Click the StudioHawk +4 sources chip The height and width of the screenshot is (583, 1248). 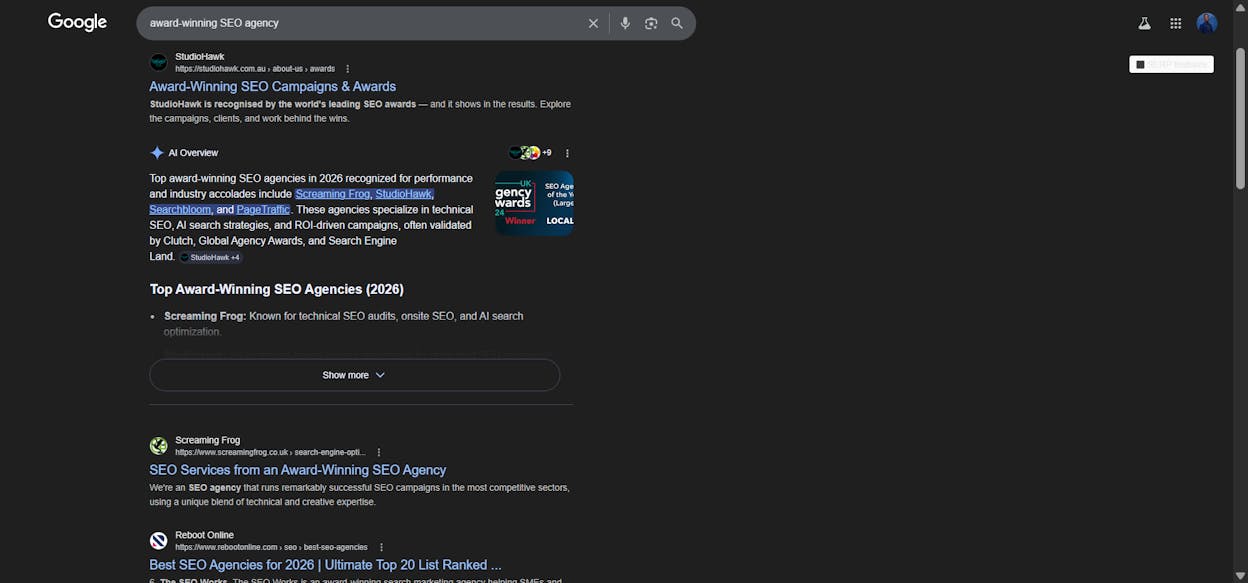point(211,257)
